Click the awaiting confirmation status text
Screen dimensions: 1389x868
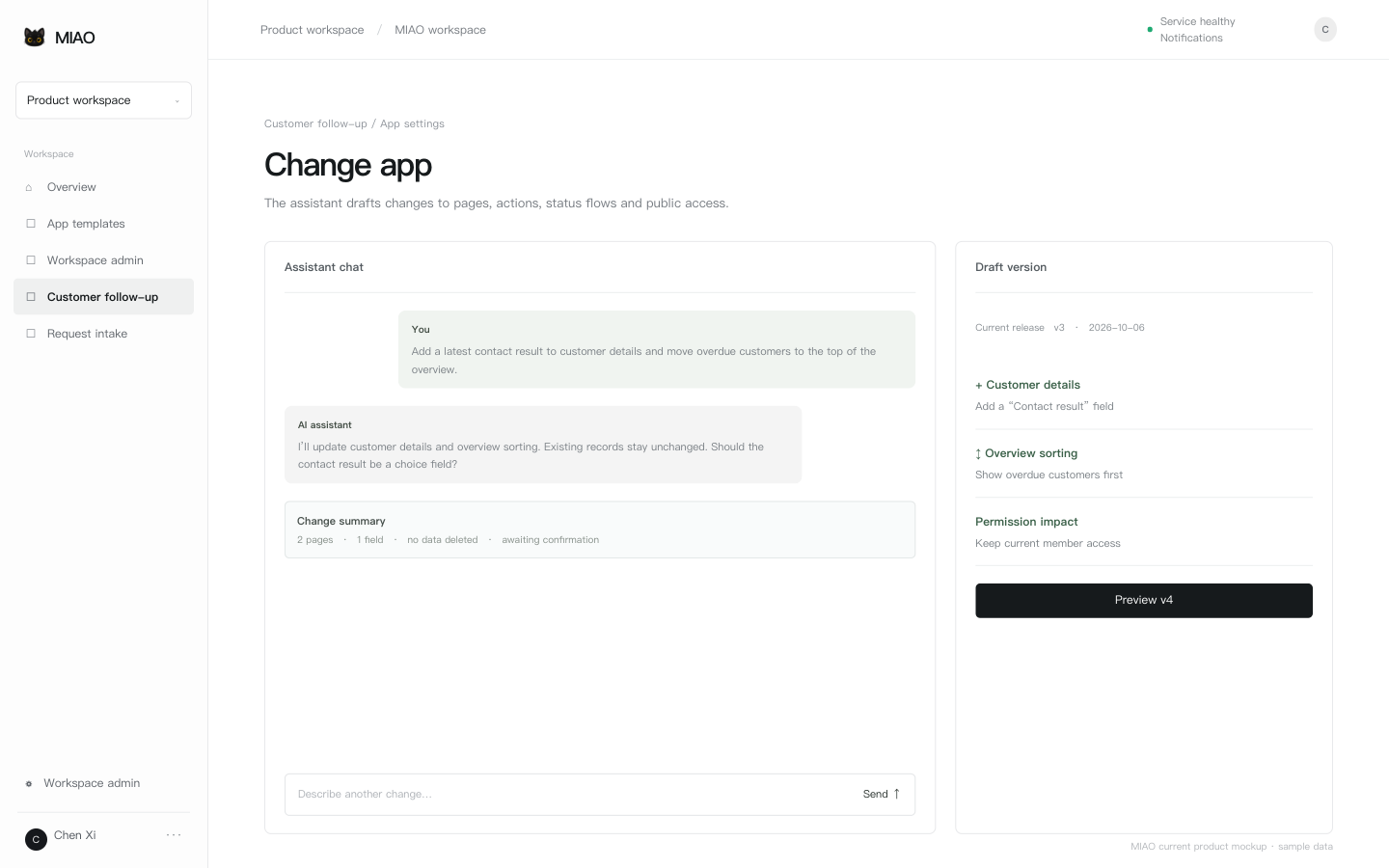[x=550, y=540]
